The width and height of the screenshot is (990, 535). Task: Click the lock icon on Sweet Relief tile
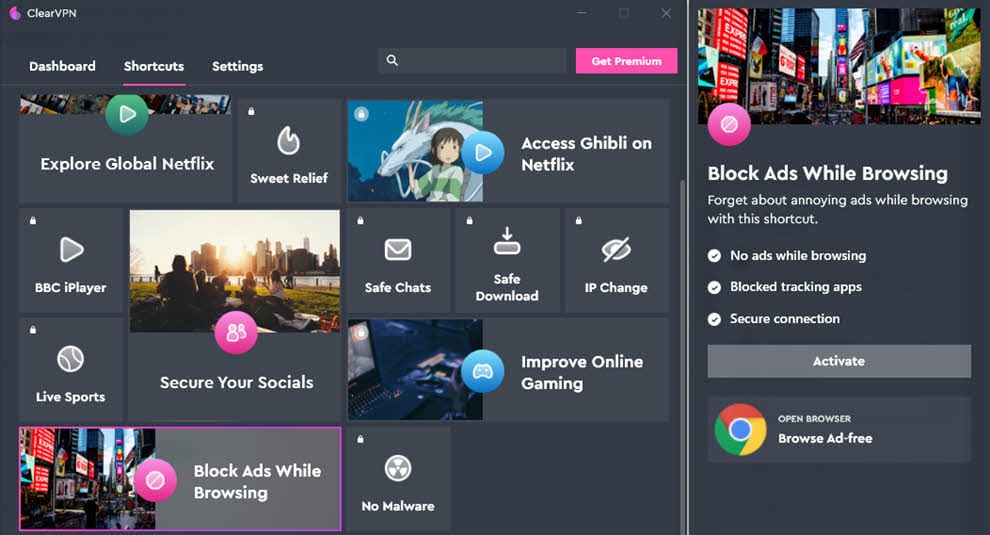pos(251,111)
